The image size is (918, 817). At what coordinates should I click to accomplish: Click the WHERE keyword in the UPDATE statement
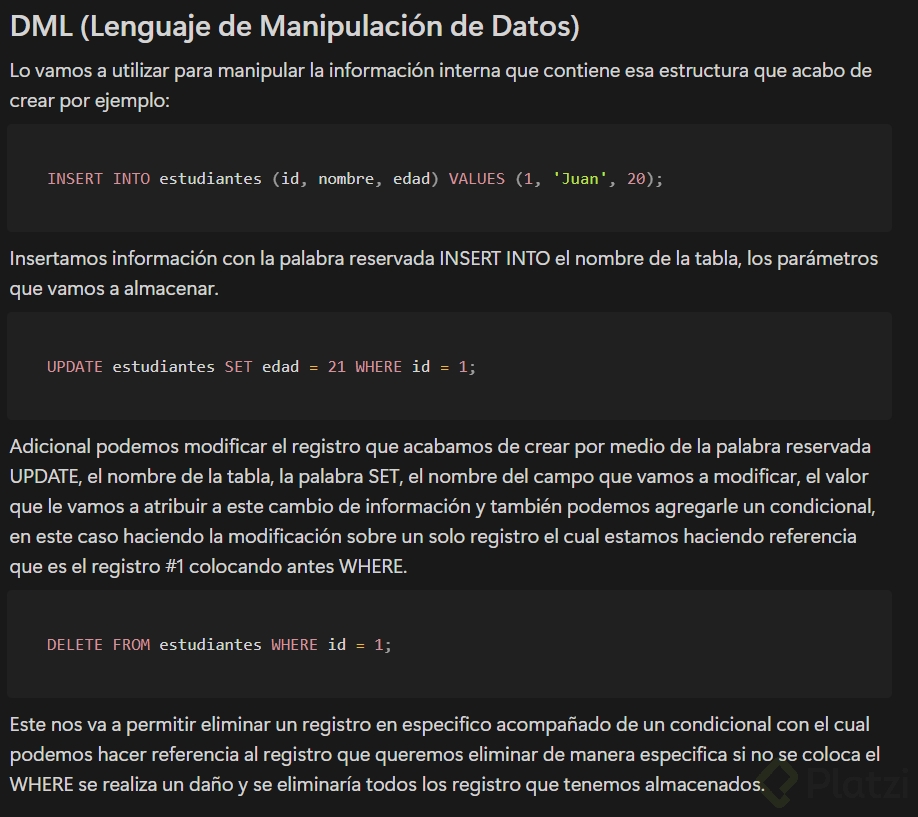(378, 367)
